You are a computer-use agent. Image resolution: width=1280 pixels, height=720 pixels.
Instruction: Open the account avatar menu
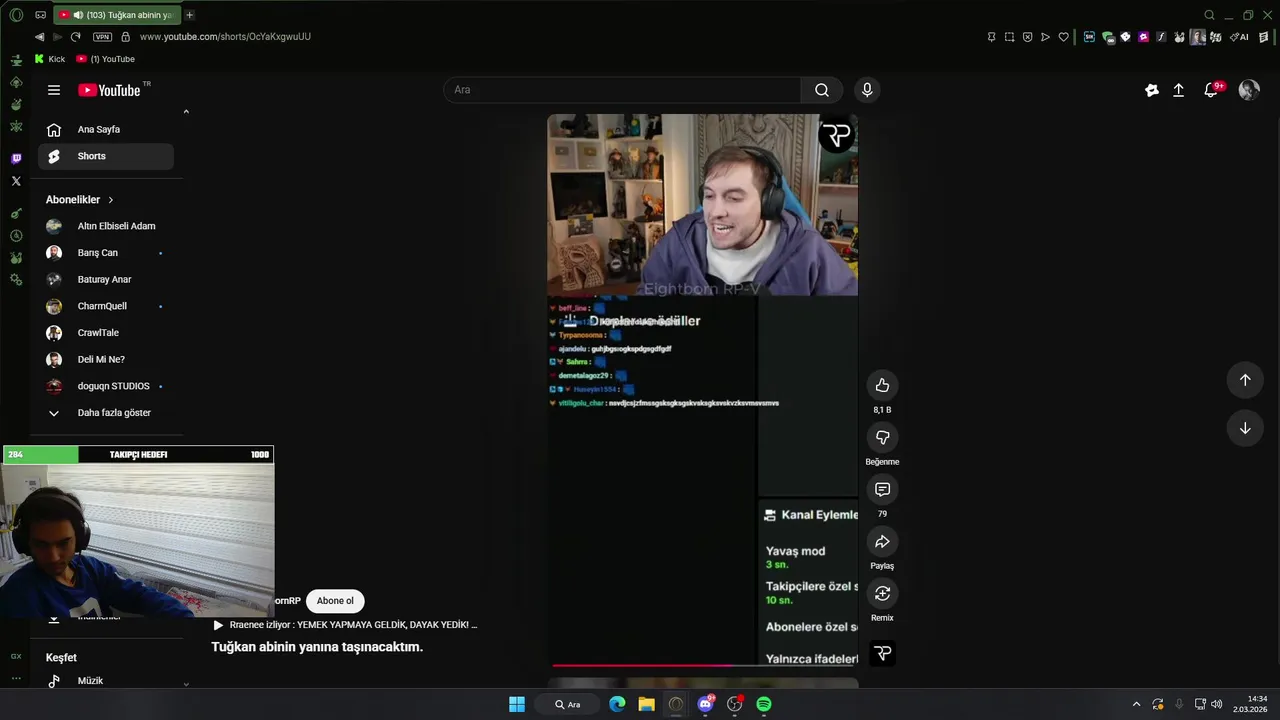point(1249,90)
